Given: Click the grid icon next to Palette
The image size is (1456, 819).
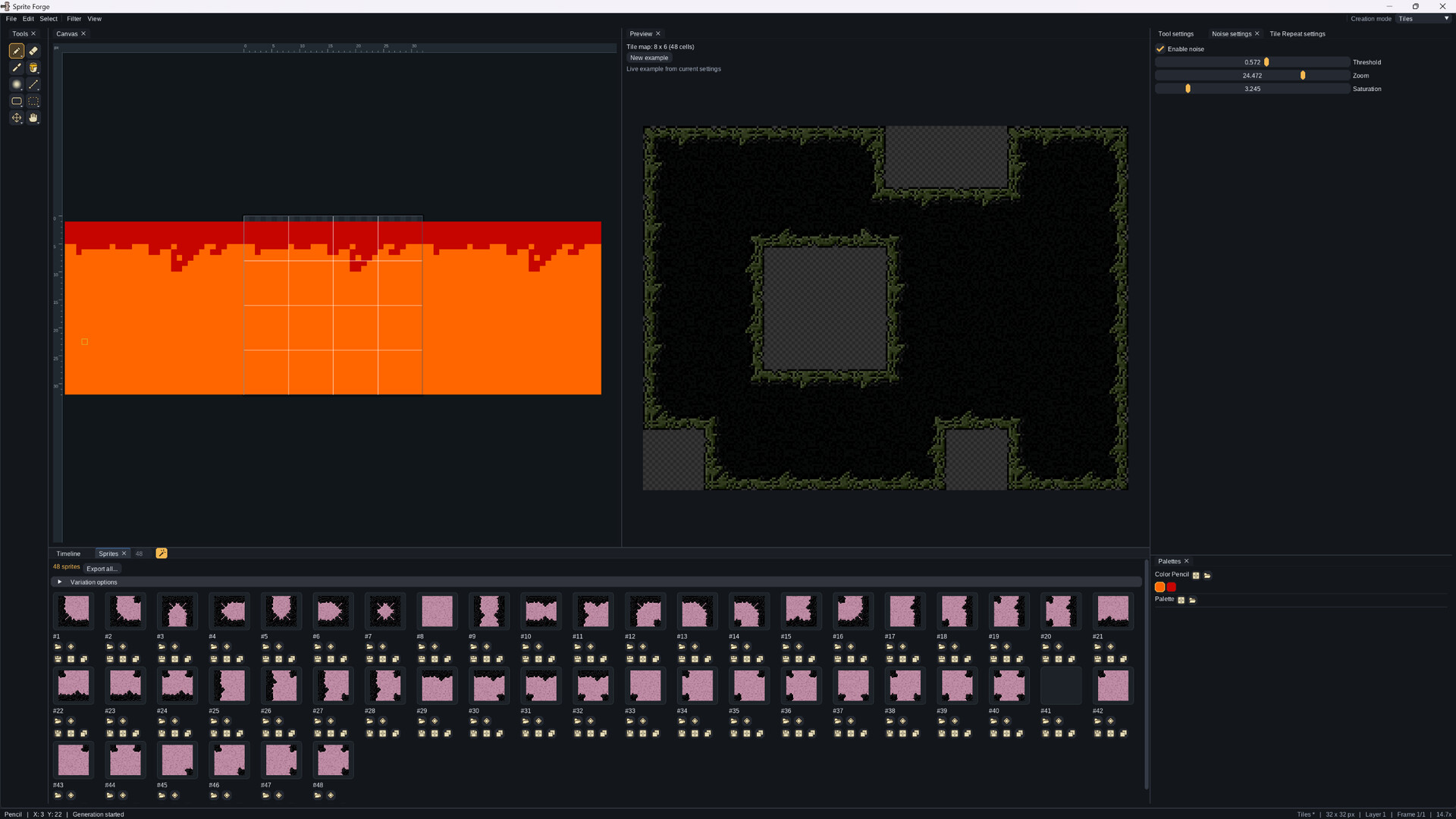Looking at the screenshot, I should pyautogui.click(x=1181, y=600).
